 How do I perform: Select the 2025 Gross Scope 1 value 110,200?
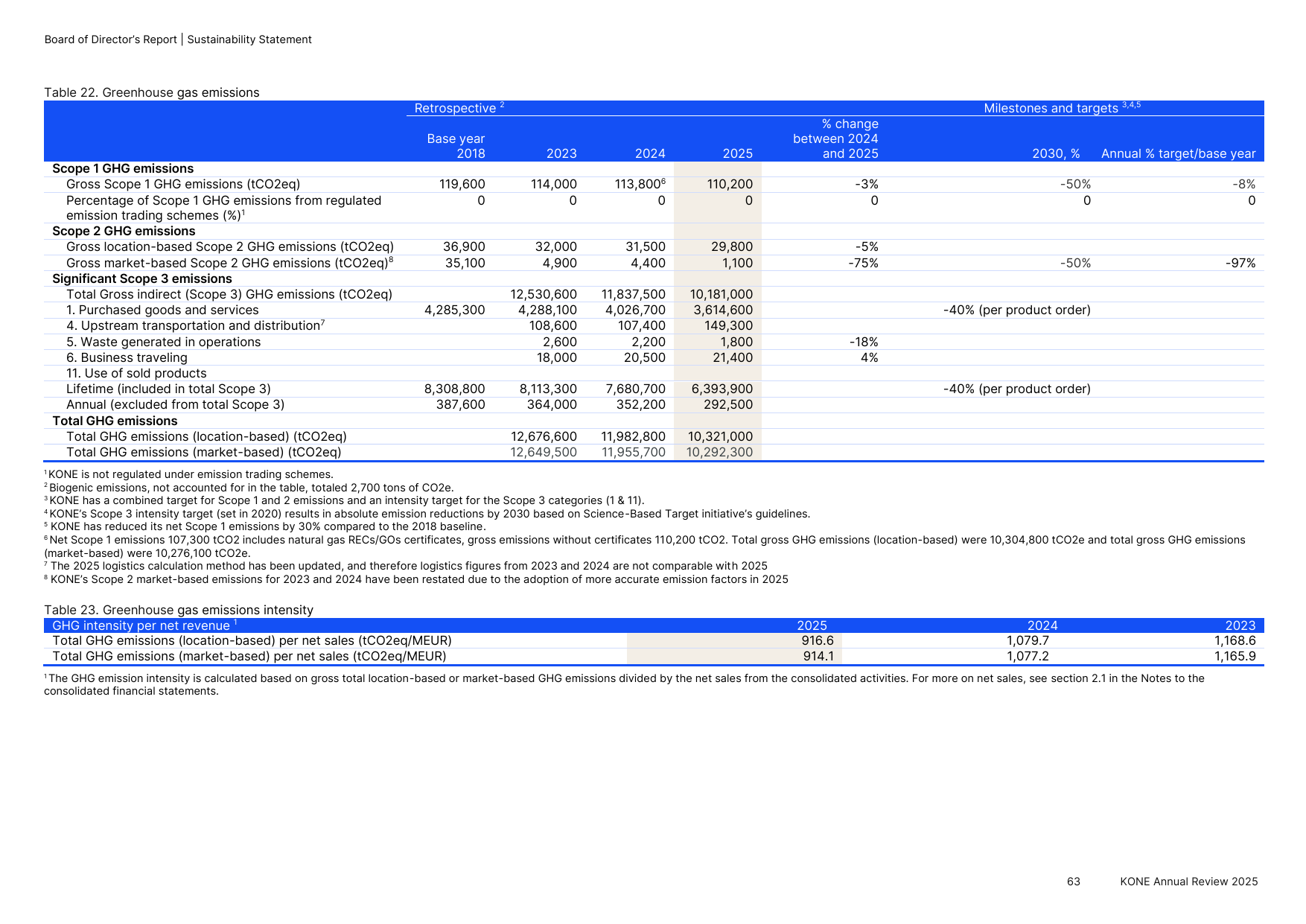coord(729,184)
